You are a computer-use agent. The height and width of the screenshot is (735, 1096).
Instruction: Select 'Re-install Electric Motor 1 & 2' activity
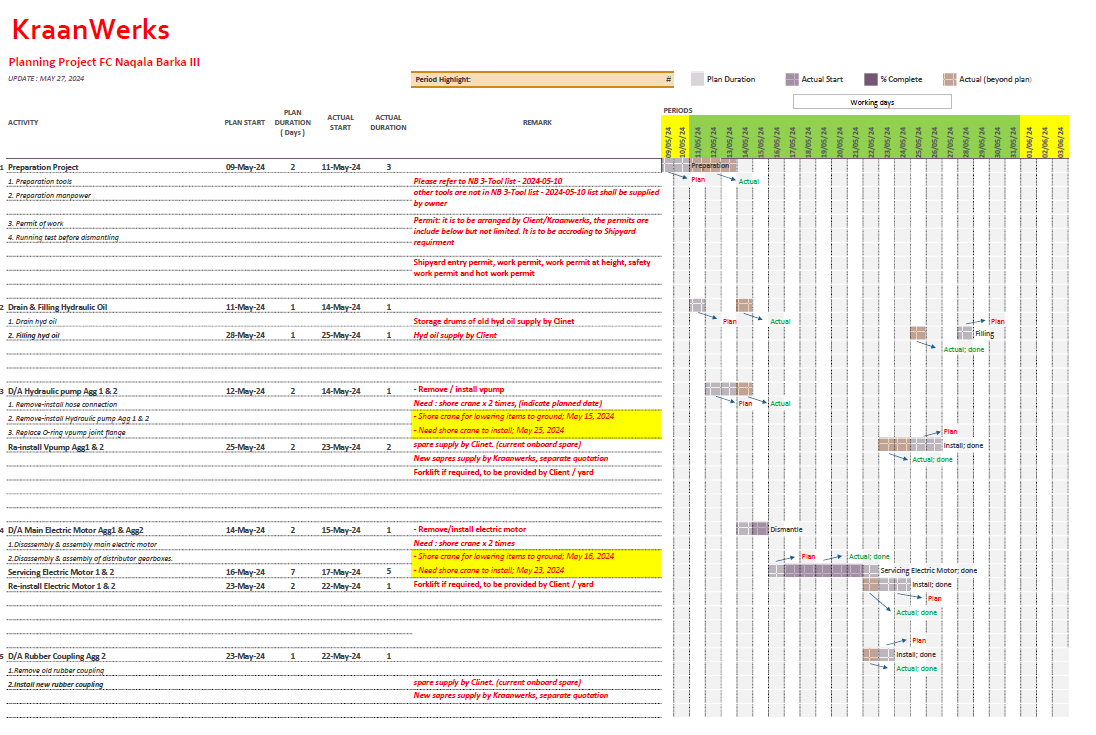[62, 586]
